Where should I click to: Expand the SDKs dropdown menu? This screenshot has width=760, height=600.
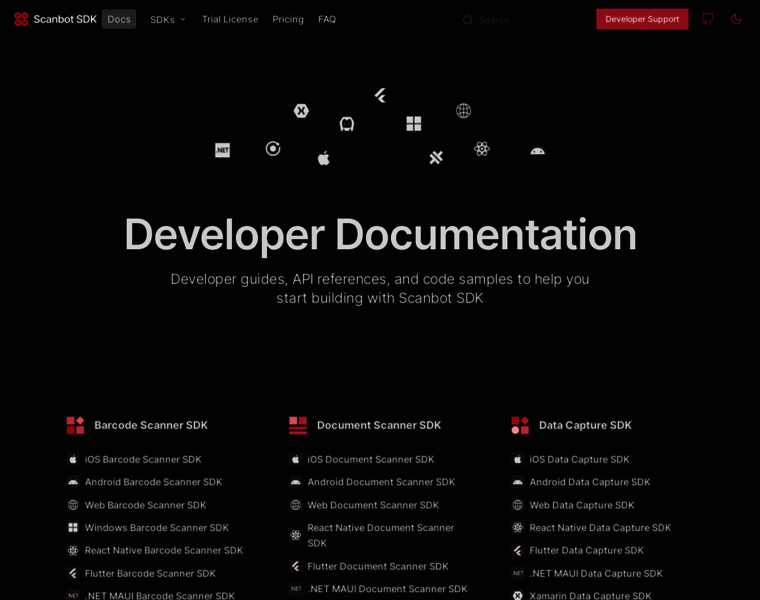(168, 19)
